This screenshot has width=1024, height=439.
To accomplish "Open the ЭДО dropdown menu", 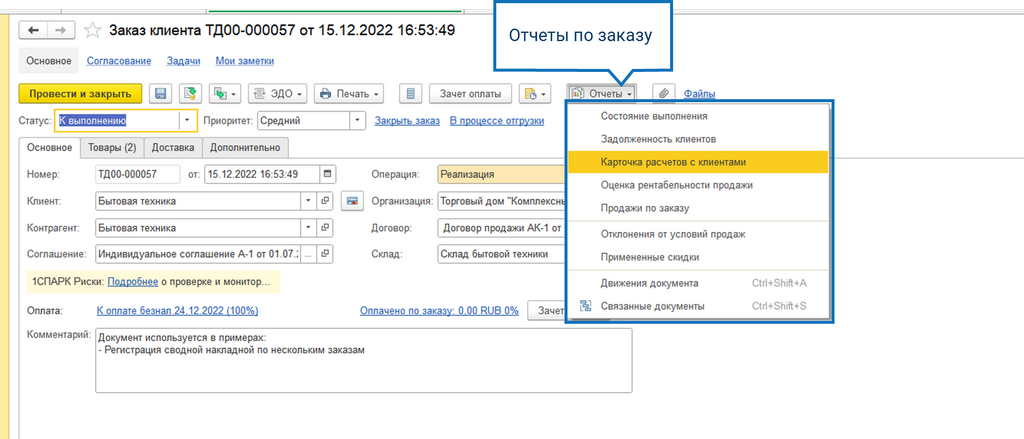I will tap(278, 94).
